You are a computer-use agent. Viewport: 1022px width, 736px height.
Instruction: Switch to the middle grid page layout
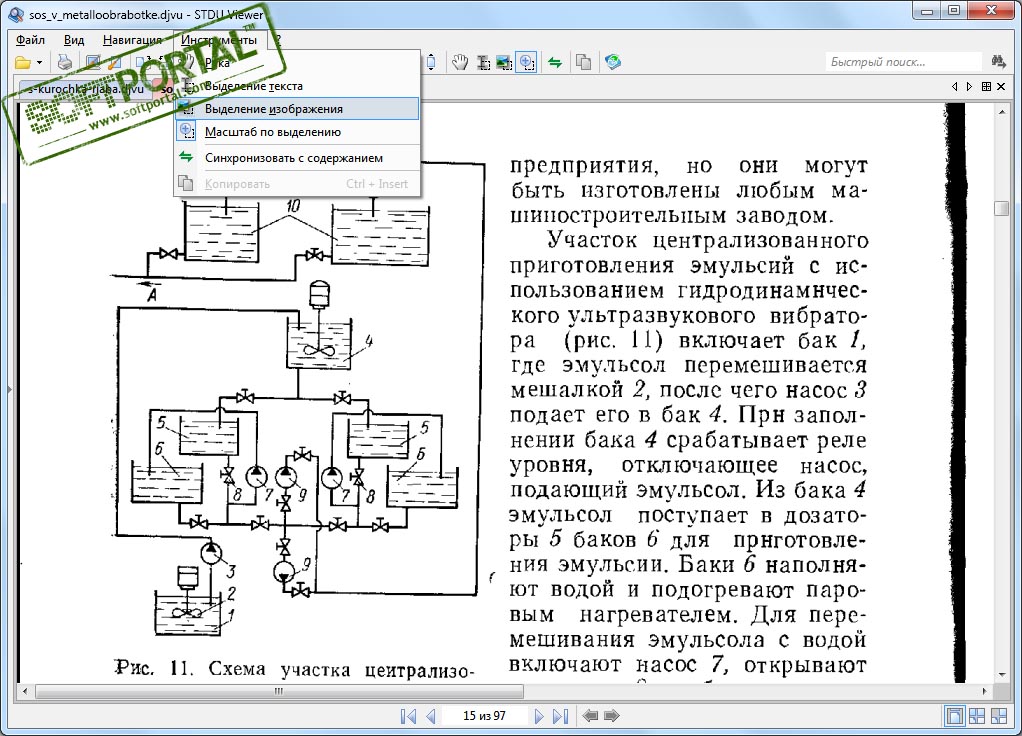(x=977, y=716)
